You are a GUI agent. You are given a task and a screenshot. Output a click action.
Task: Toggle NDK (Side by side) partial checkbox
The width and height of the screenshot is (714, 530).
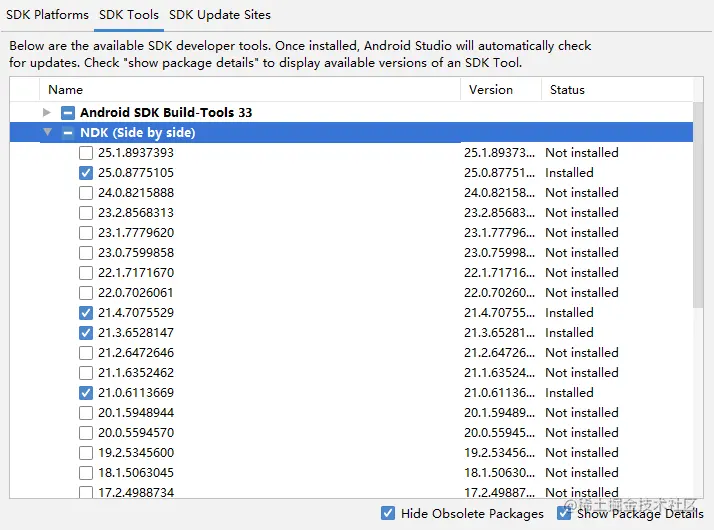tap(68, 132)
